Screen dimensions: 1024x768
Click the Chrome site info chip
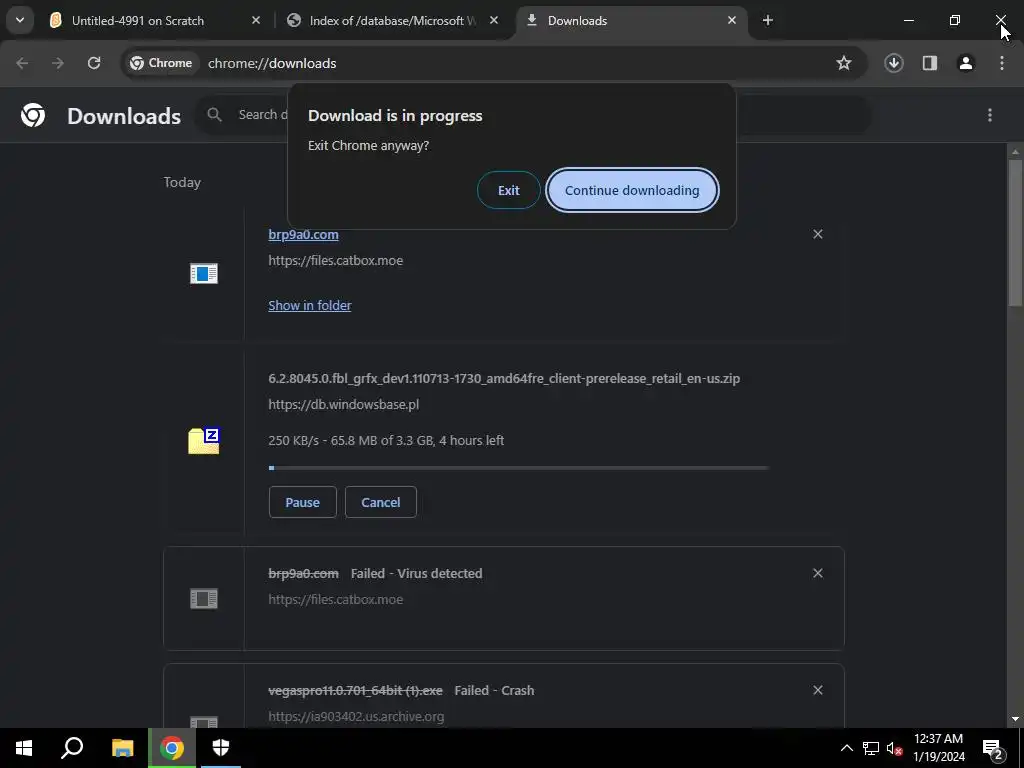161,63
